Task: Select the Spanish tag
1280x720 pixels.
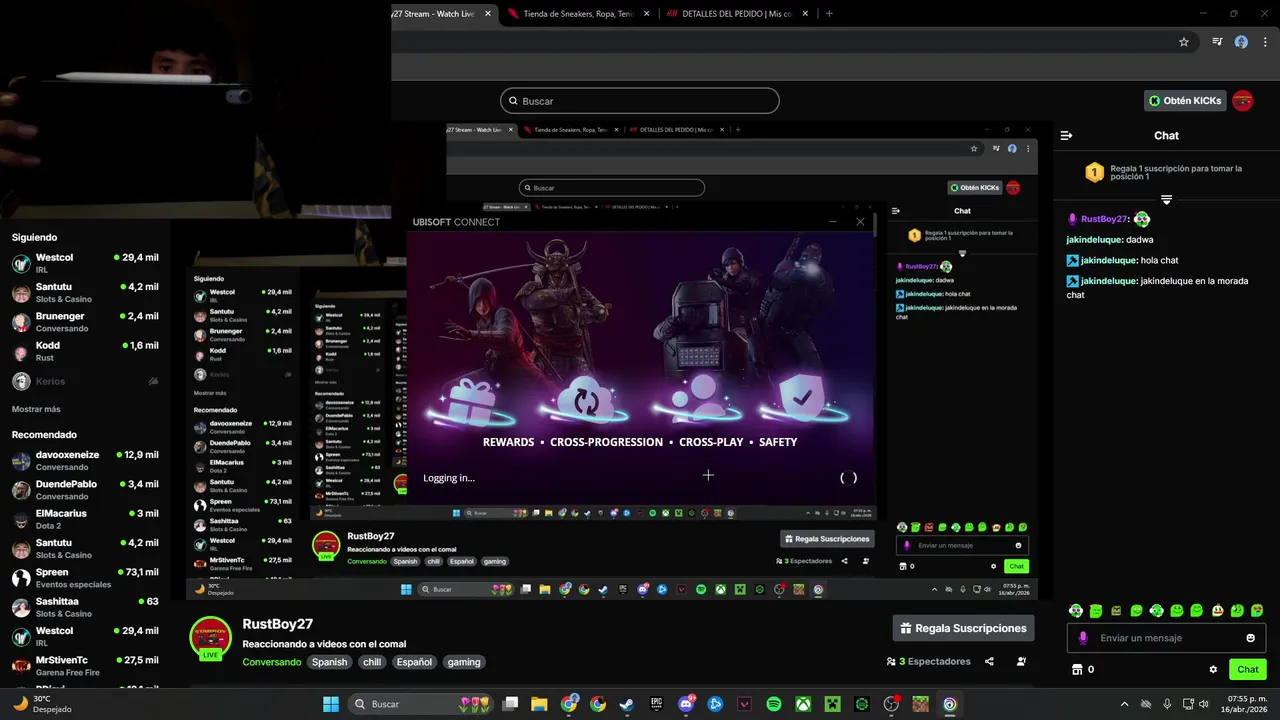Action: coord(329,662)
